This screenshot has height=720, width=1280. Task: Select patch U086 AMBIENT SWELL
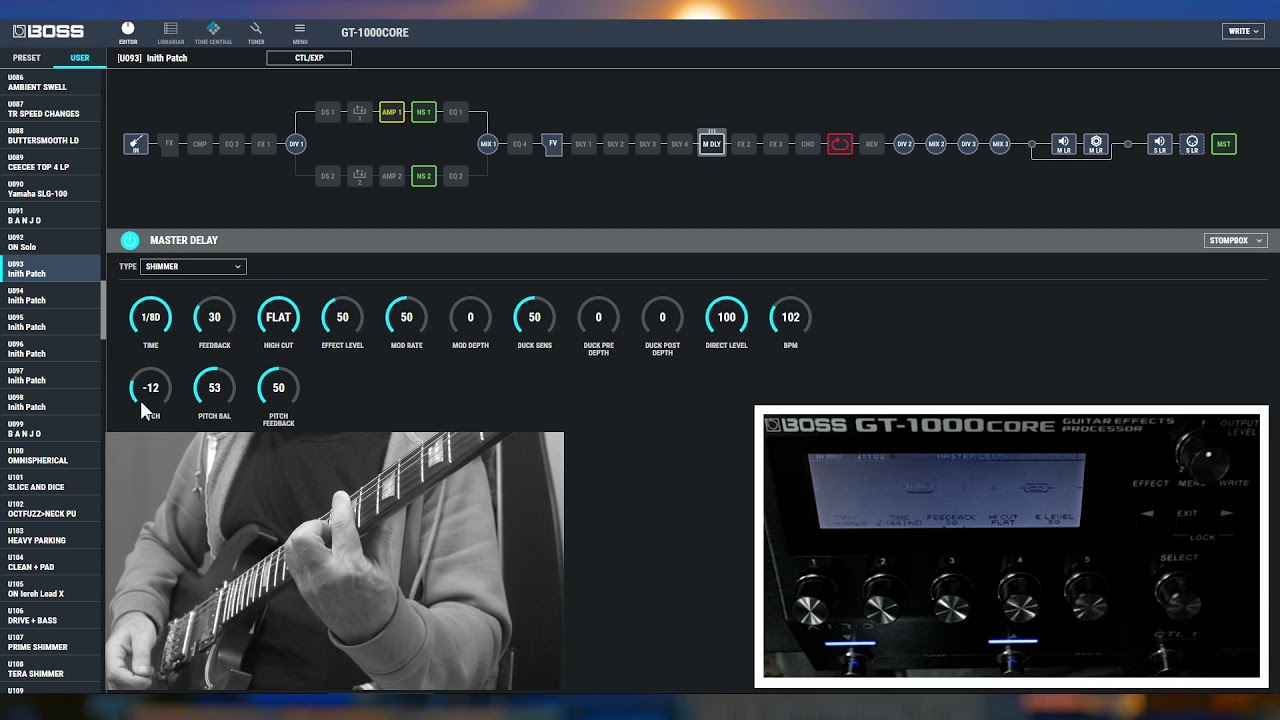click(51, 82)
